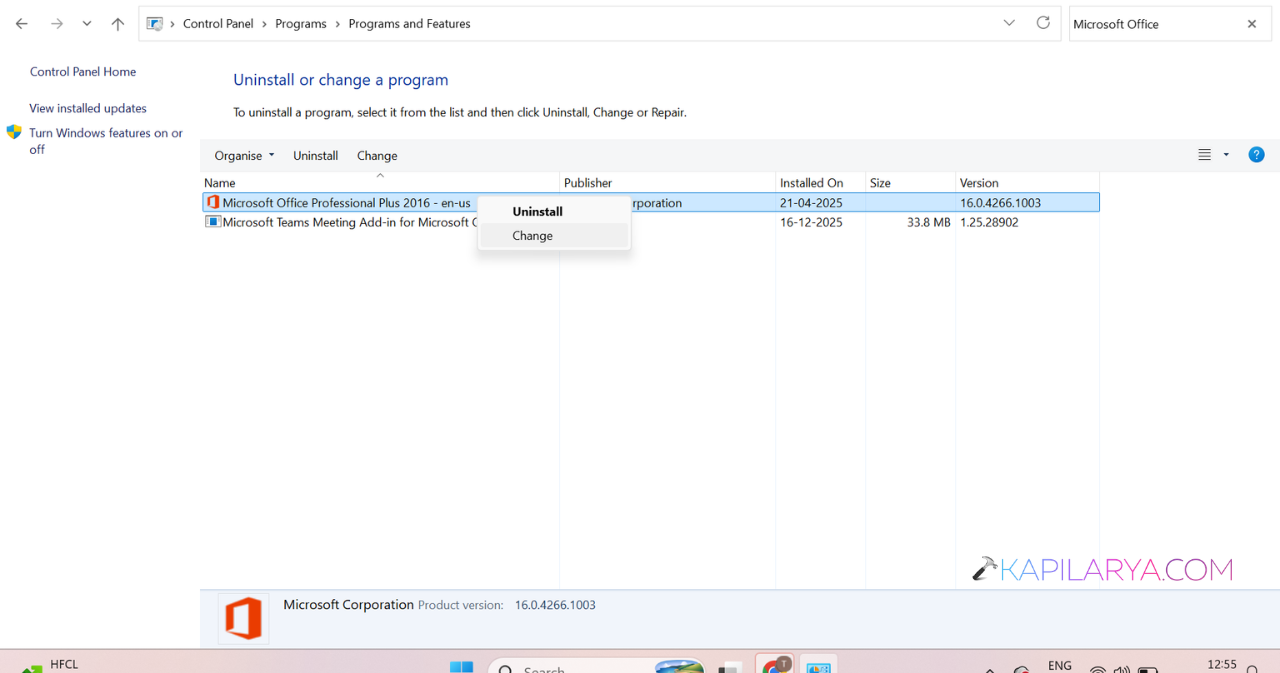Click the view layout options icon
Image resolution: width=1280 pixels, height=673 pixels.
[x=1205, y=155]
